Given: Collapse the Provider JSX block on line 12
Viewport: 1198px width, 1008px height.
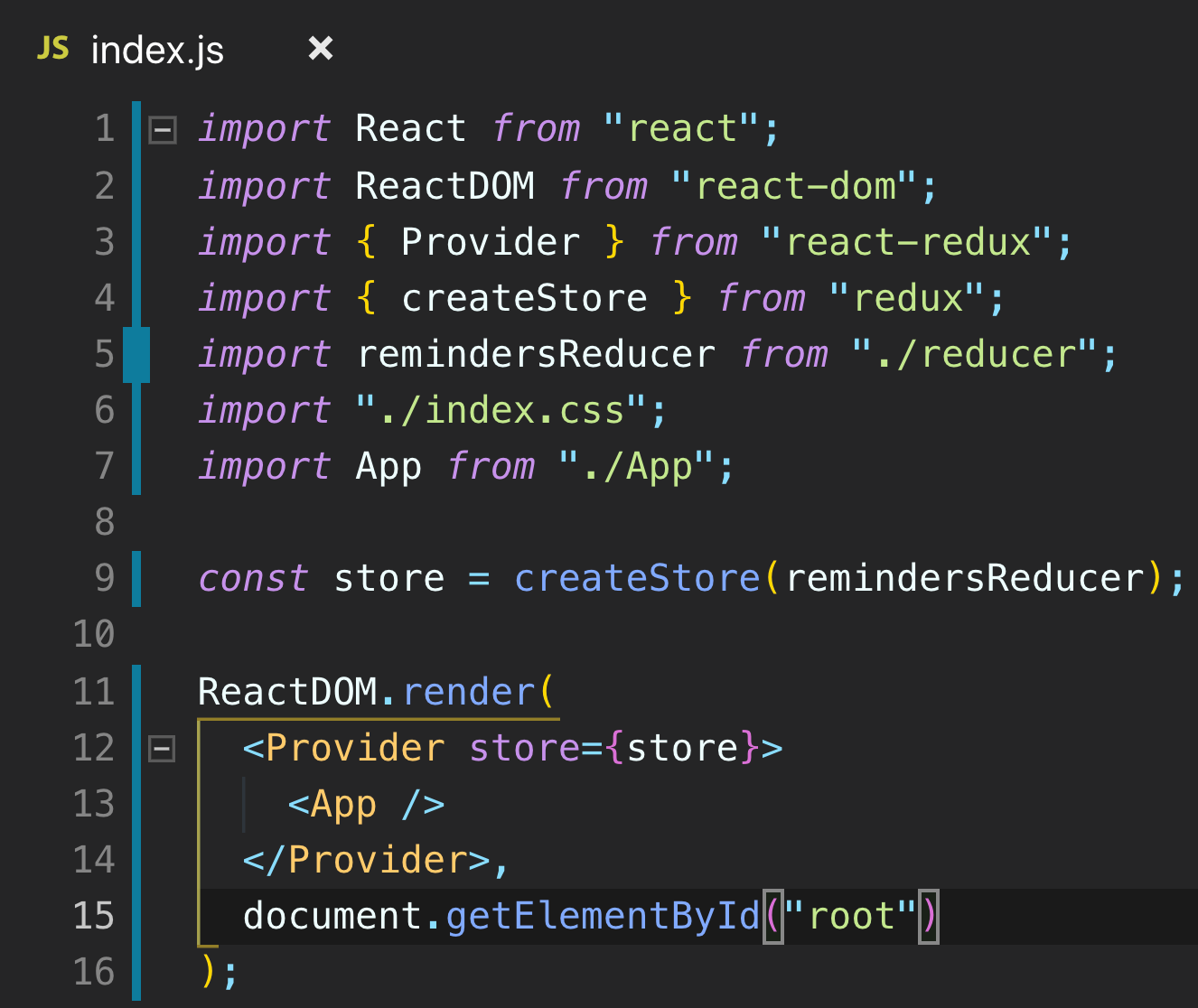Looking at the screenshot, I should pos(162,748).
